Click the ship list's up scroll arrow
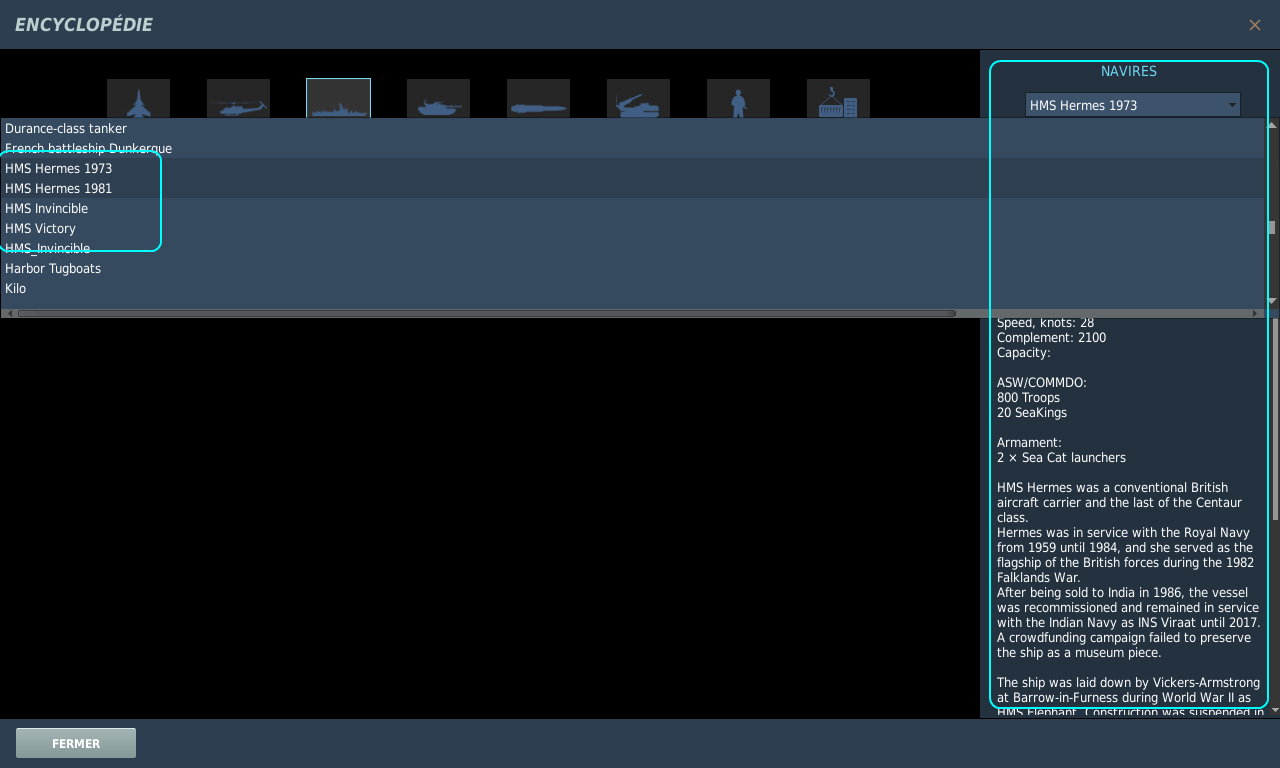Viewport: 1280px width, 768px height. [1272, 125]
